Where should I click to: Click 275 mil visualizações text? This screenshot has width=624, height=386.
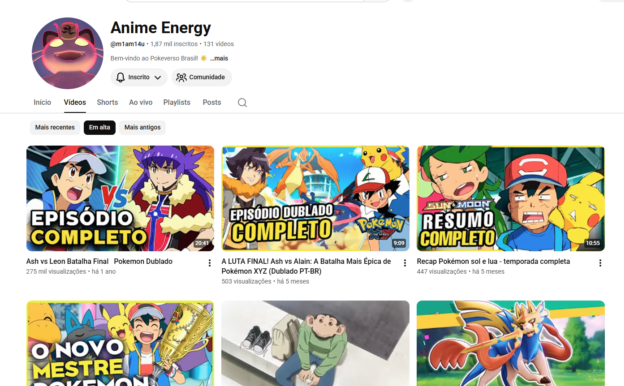click(56, 272)
